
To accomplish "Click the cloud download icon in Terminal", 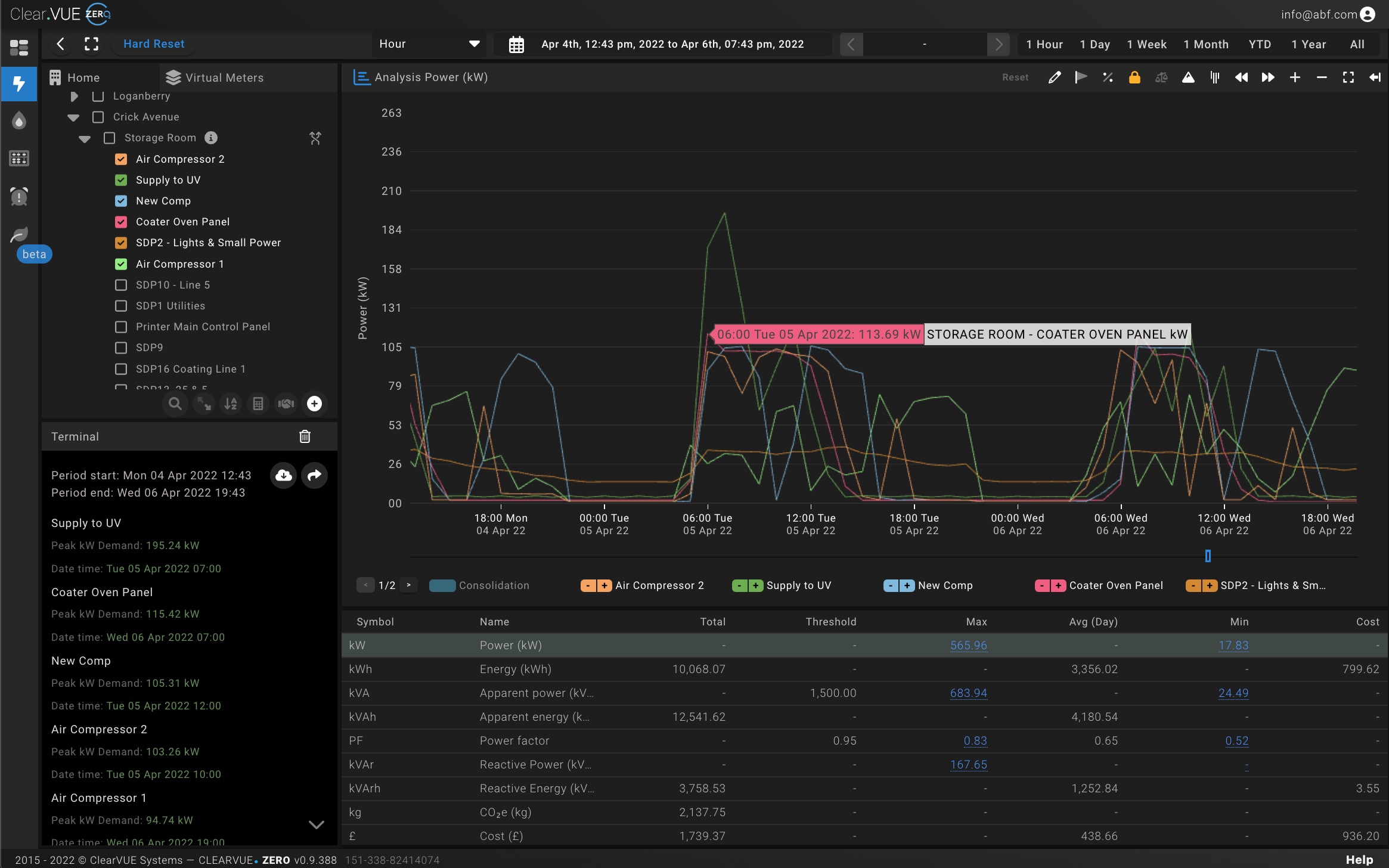I will coord(284,475).
